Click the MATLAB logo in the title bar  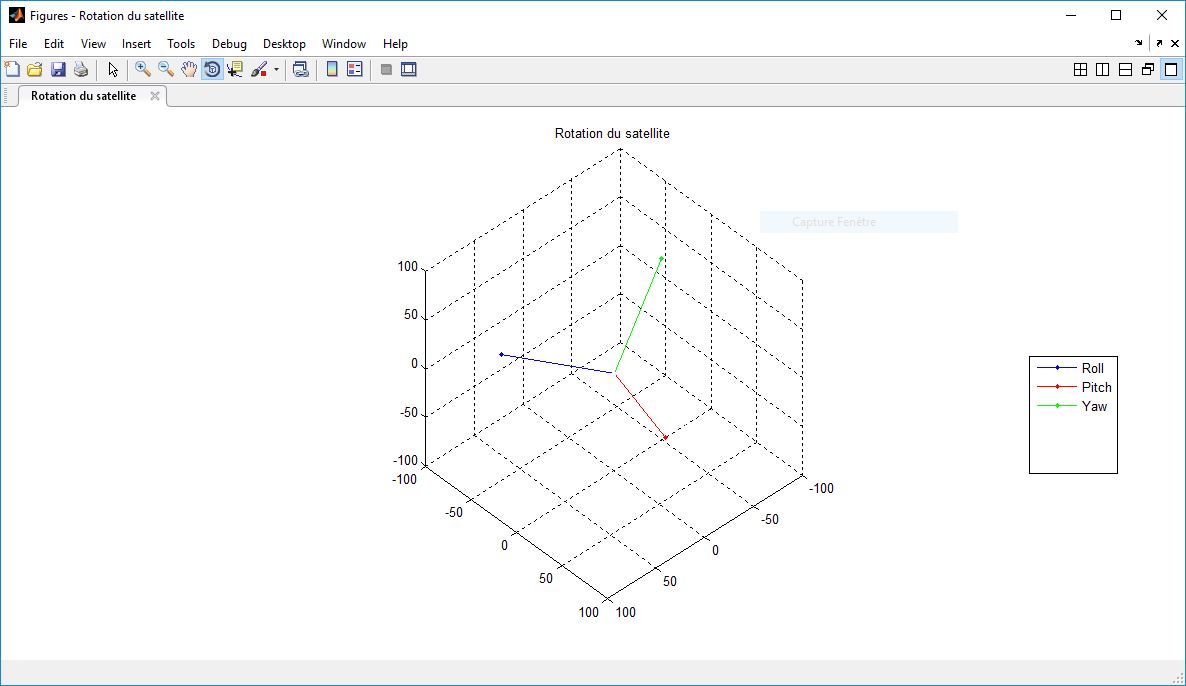(x=17, y=15)
